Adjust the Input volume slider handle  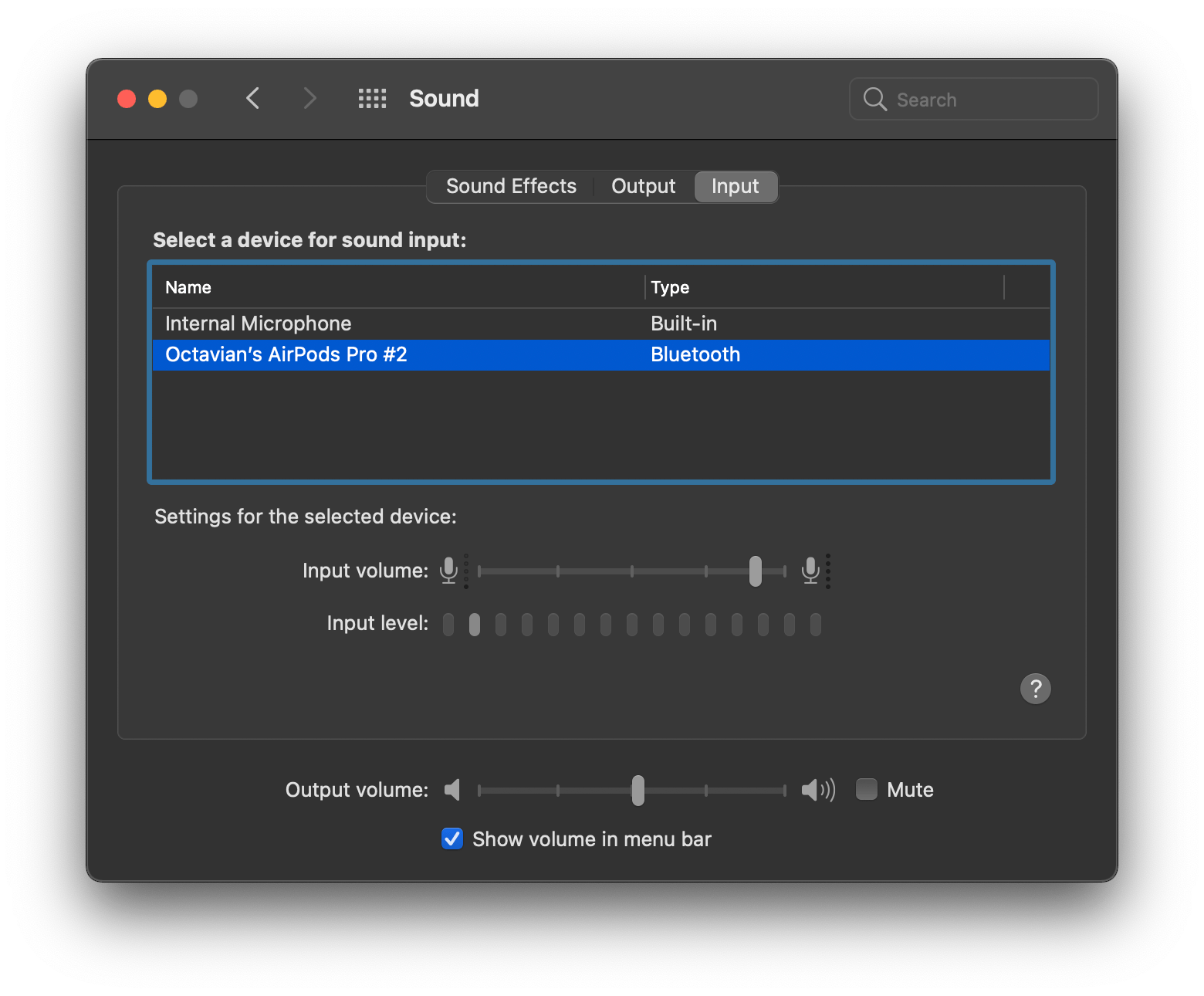pos(755,571)
